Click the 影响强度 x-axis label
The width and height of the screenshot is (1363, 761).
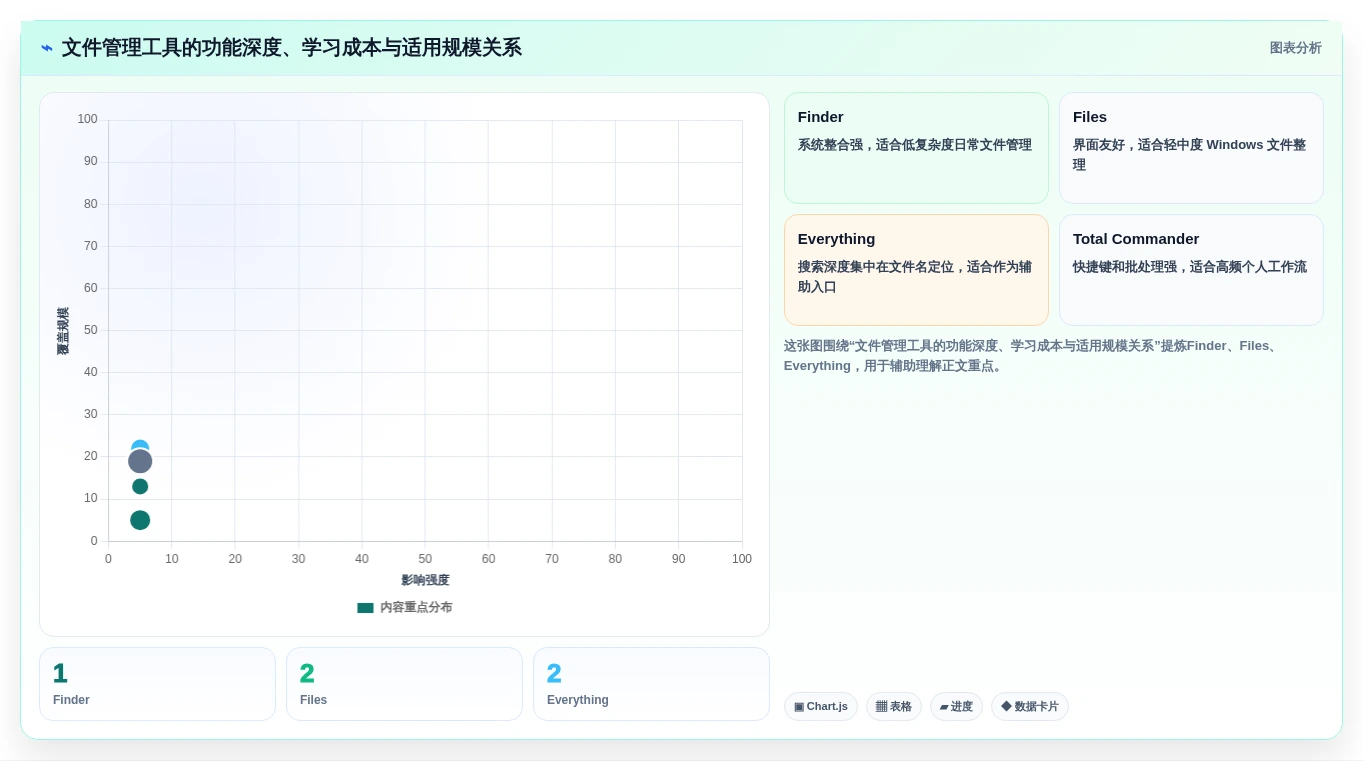click(x=425, y=580)
